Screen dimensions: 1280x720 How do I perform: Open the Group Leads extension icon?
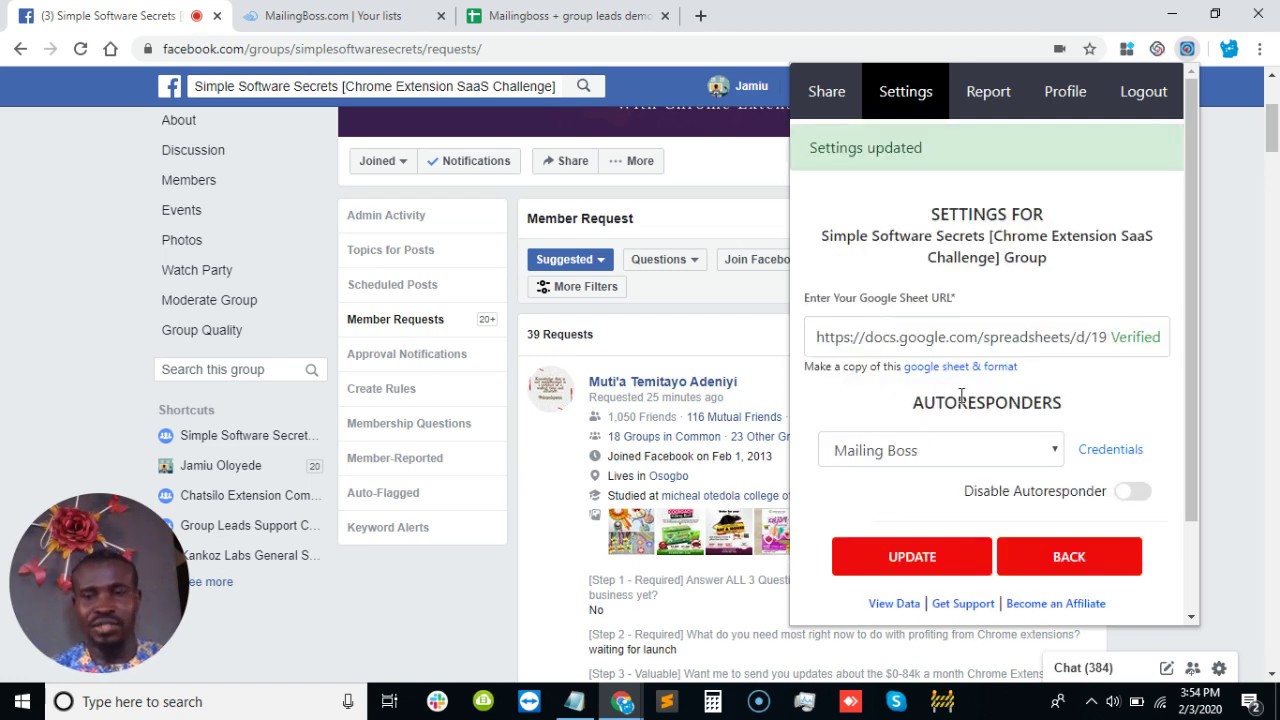pyautogui.click(x=1187, y=48)
